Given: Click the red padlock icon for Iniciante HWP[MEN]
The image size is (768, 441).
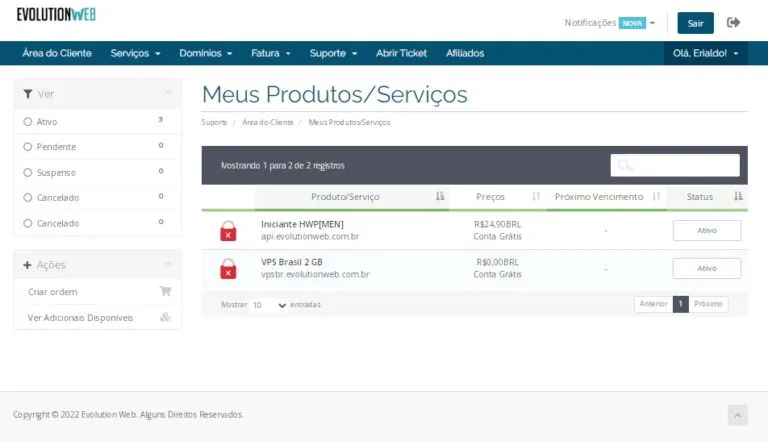Looking at the screenshot, I should click(x=228, y=231).
